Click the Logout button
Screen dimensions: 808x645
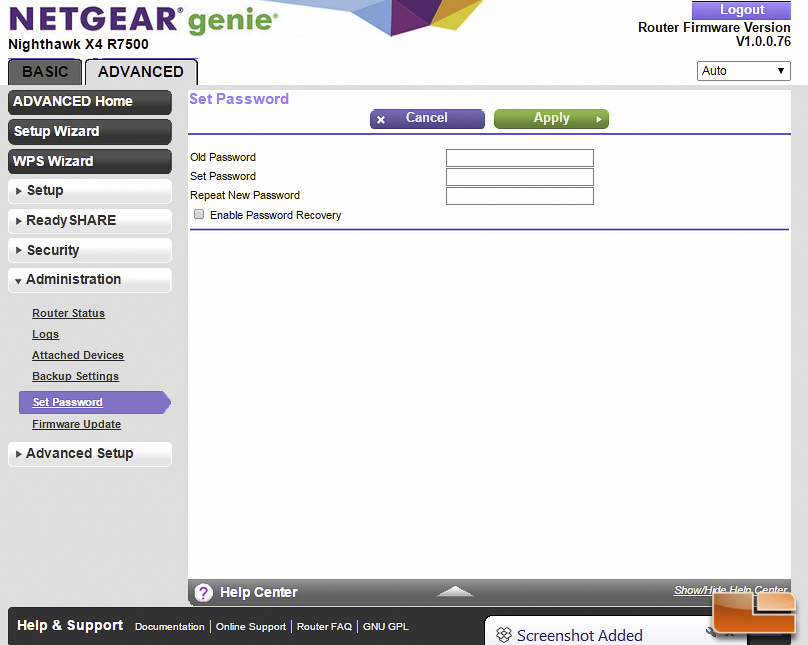tap(741, 10)
